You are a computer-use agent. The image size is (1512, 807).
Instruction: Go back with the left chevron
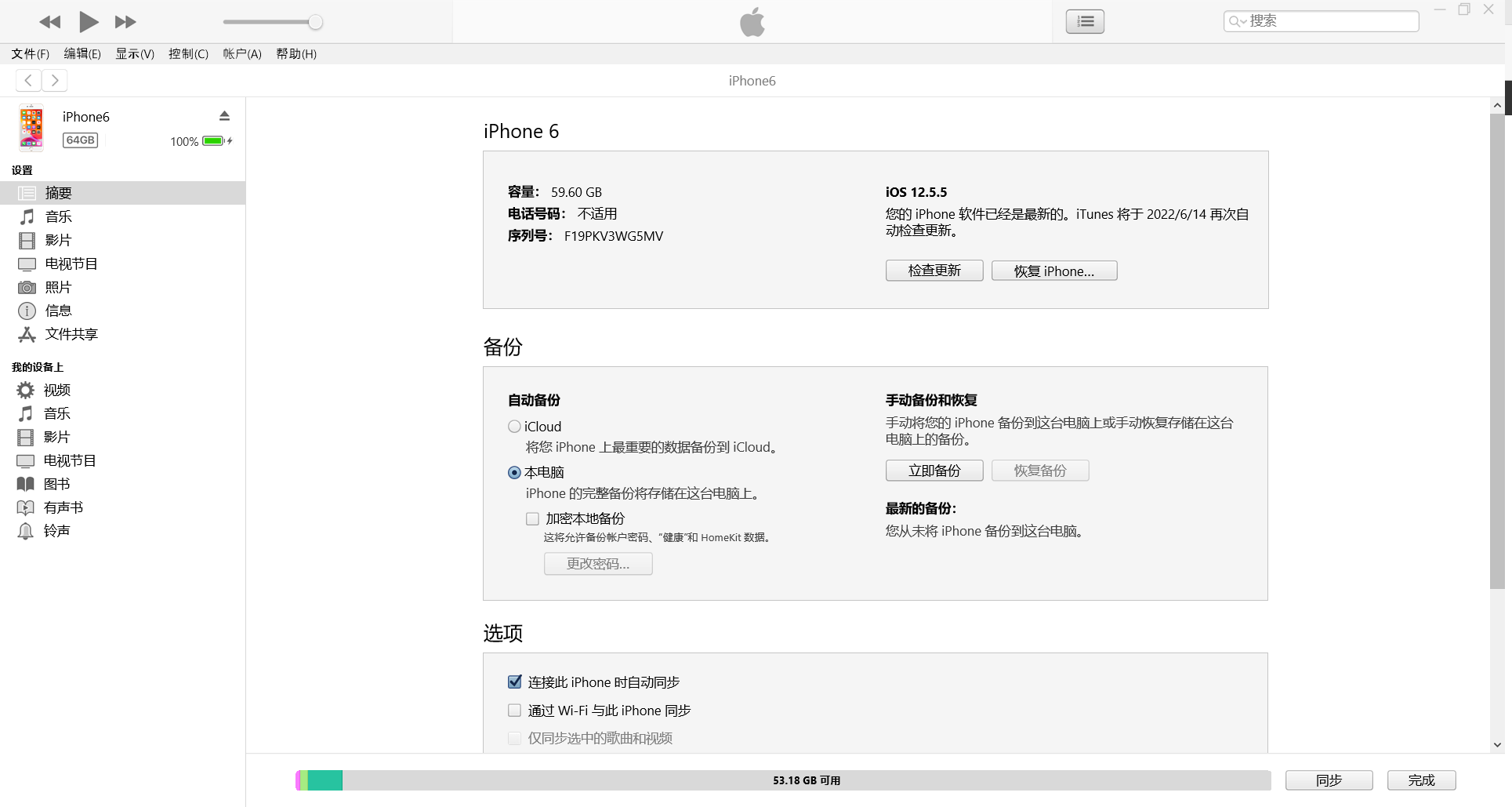pyautogui.click(x=28, y=80)
